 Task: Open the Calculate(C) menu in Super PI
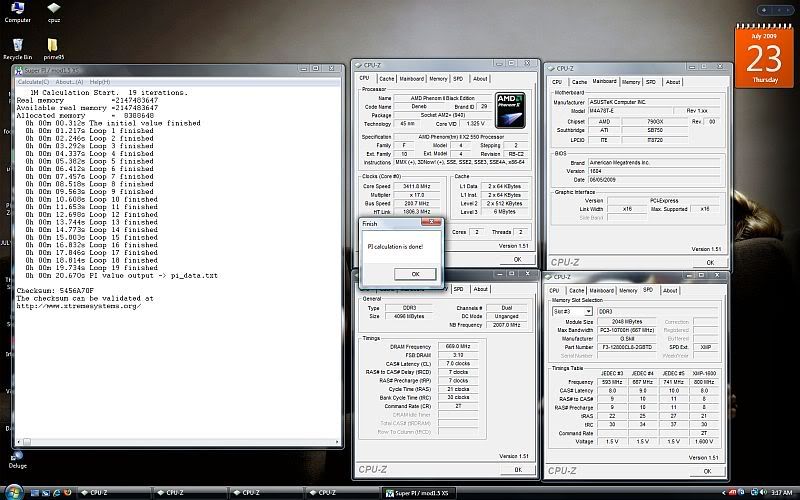(x=33, y=81)
